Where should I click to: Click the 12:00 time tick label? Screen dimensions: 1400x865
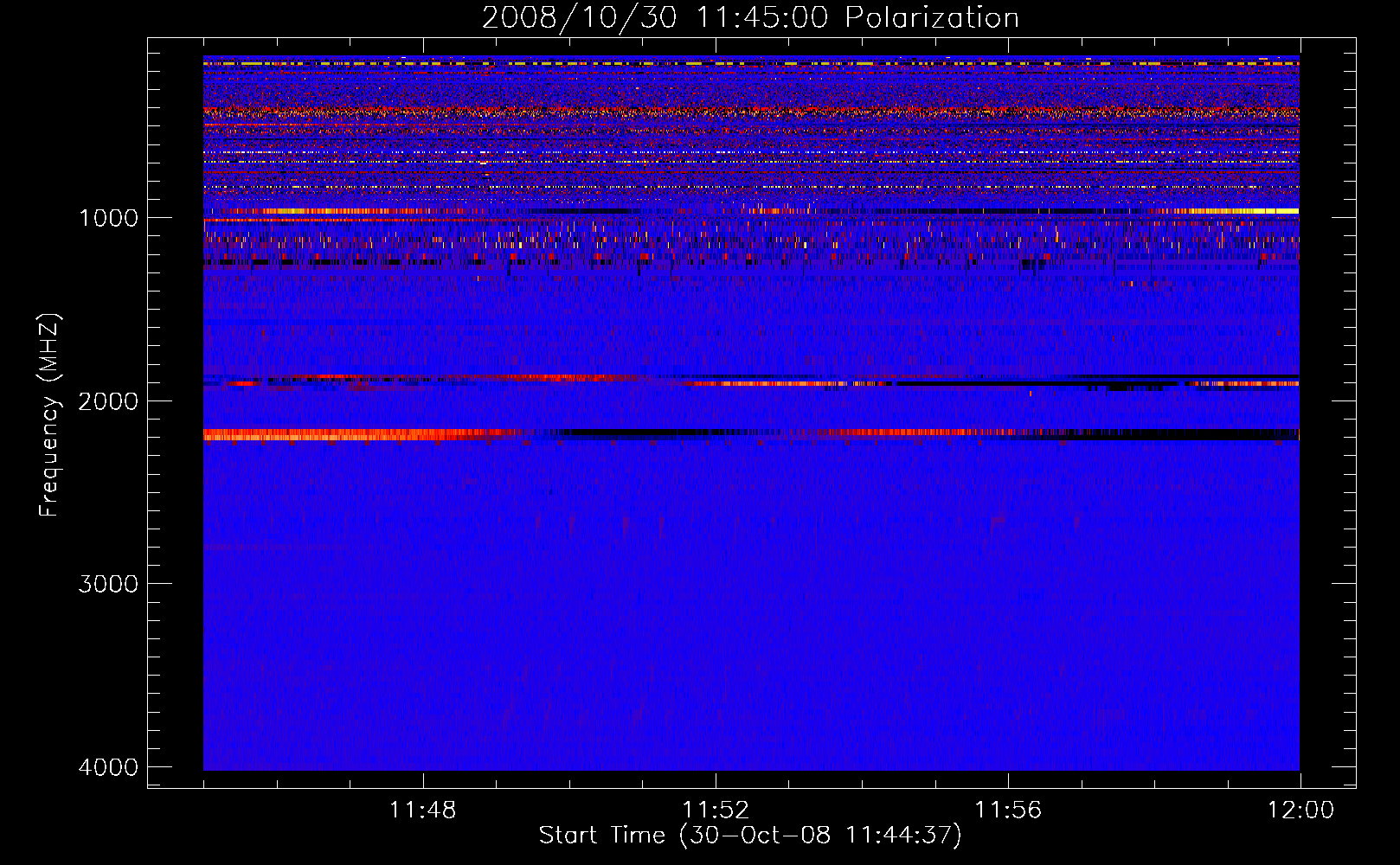[1300, 810]
